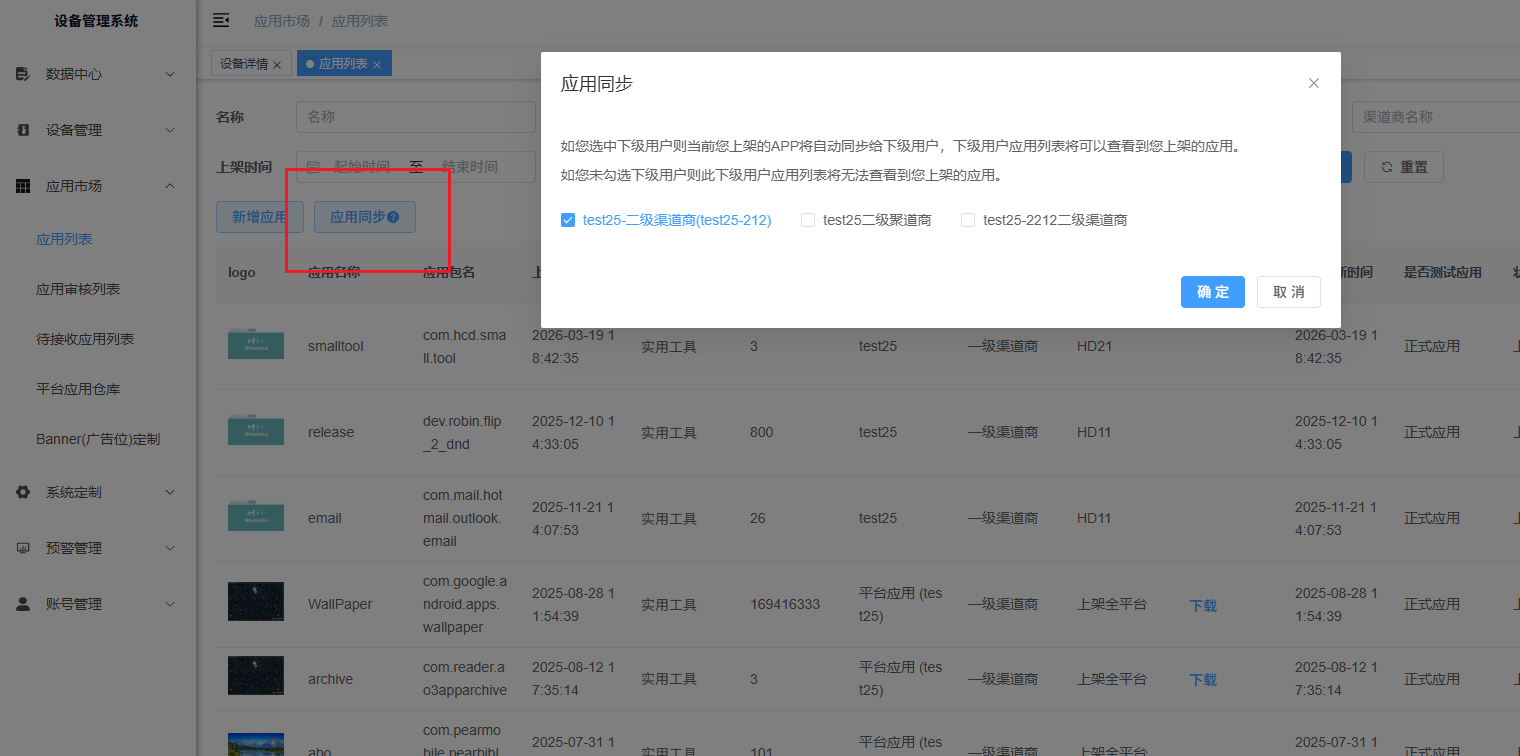This screenshot has width=1520, height=756.
Task: Expand the 数据中心 menu chevron
Action: tap(170, 74)
